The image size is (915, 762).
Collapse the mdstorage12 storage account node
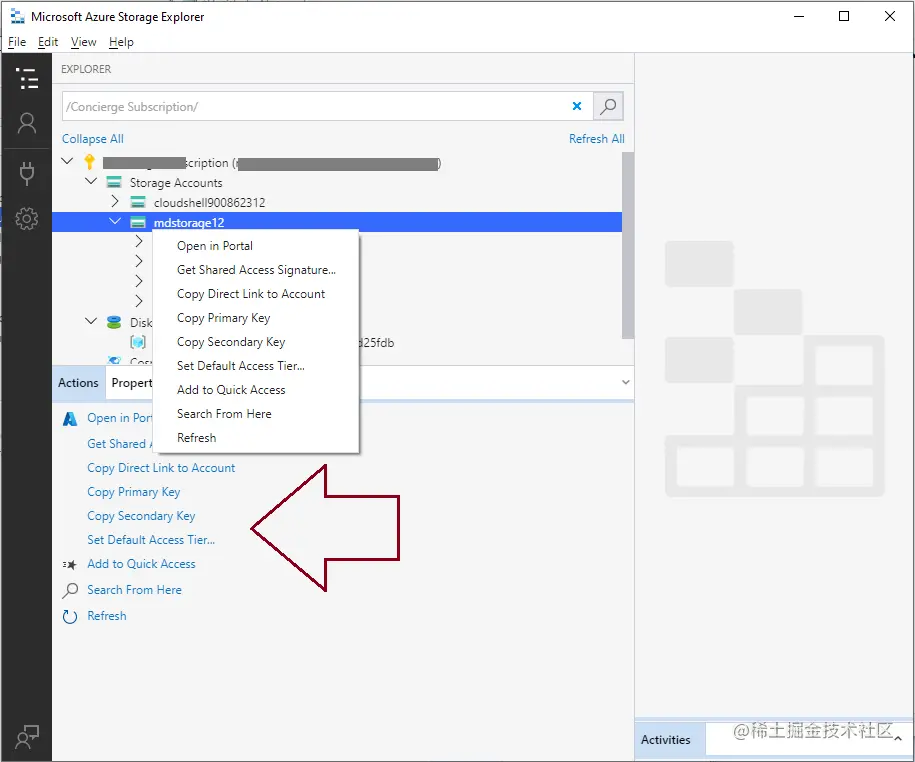pos(114,221)
